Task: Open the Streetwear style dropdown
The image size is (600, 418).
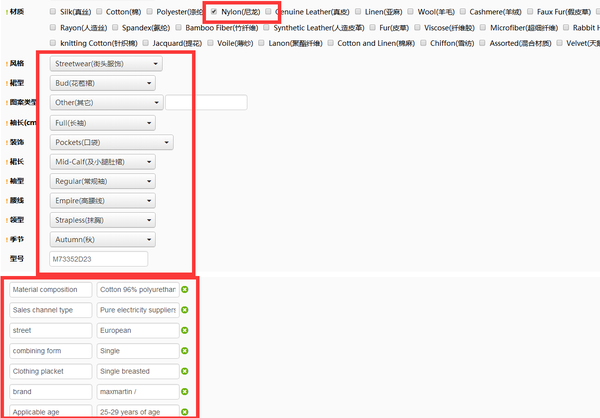Action: tap(106, 64)
